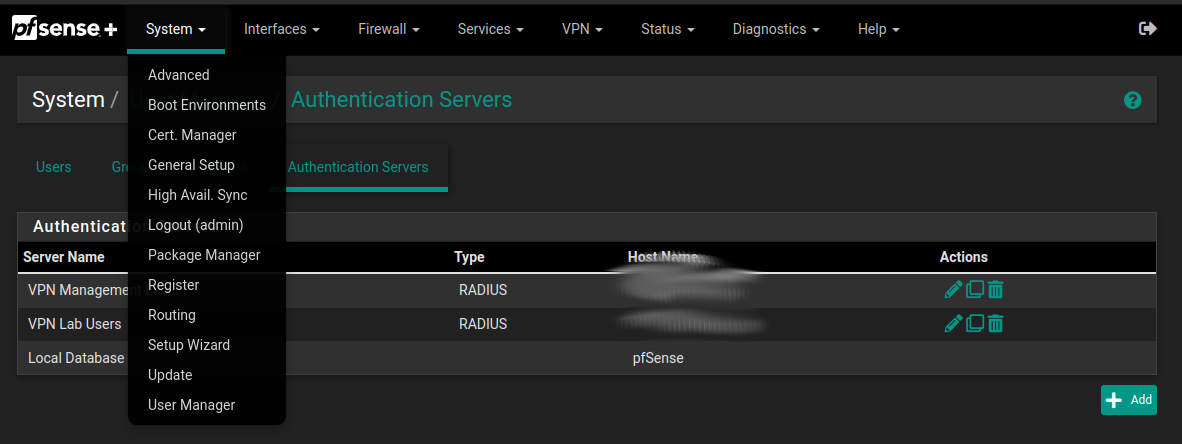Click the Server Name column header
The image size is (1182, 444).
[x=63, y=257]
